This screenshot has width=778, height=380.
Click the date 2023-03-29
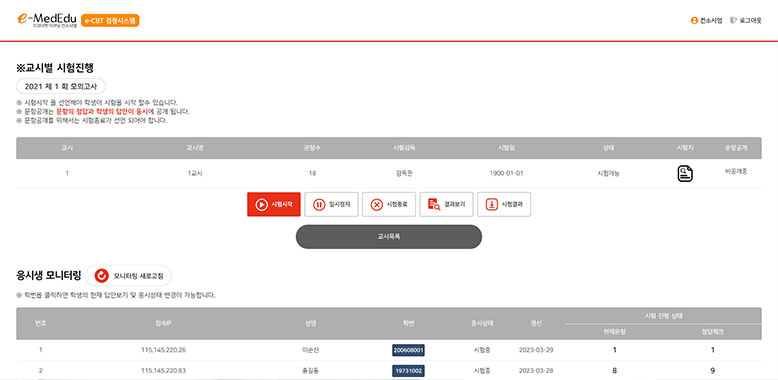pos(536,350)
